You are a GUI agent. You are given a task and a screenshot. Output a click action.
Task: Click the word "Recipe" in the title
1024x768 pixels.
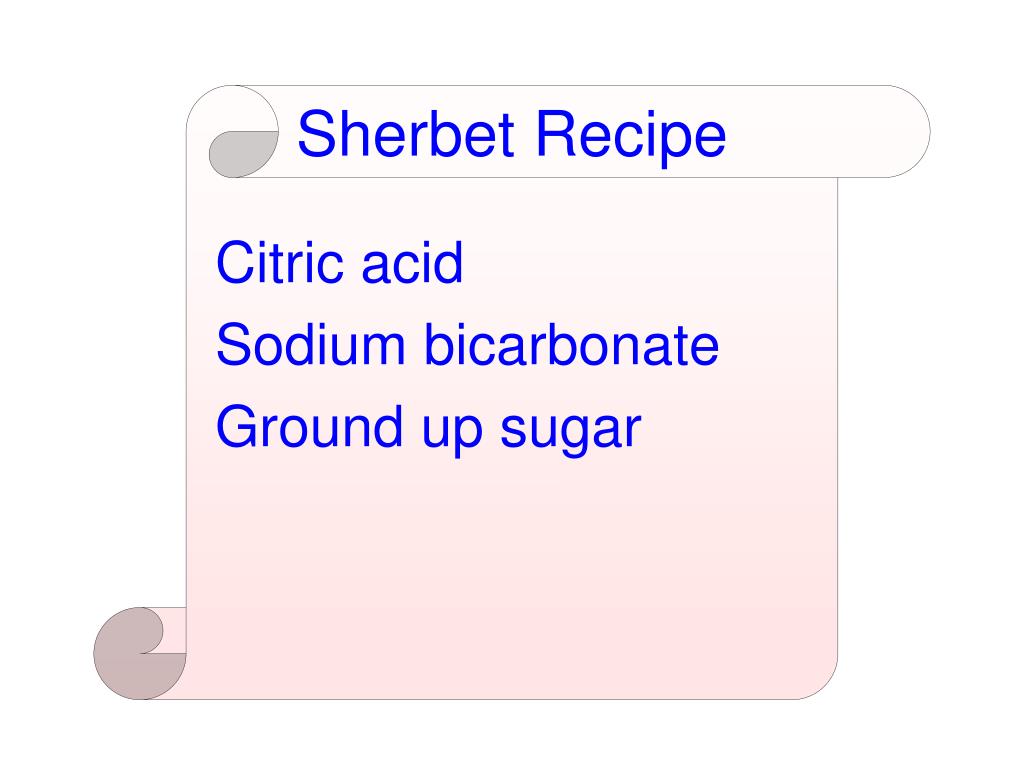pos(631,135)
